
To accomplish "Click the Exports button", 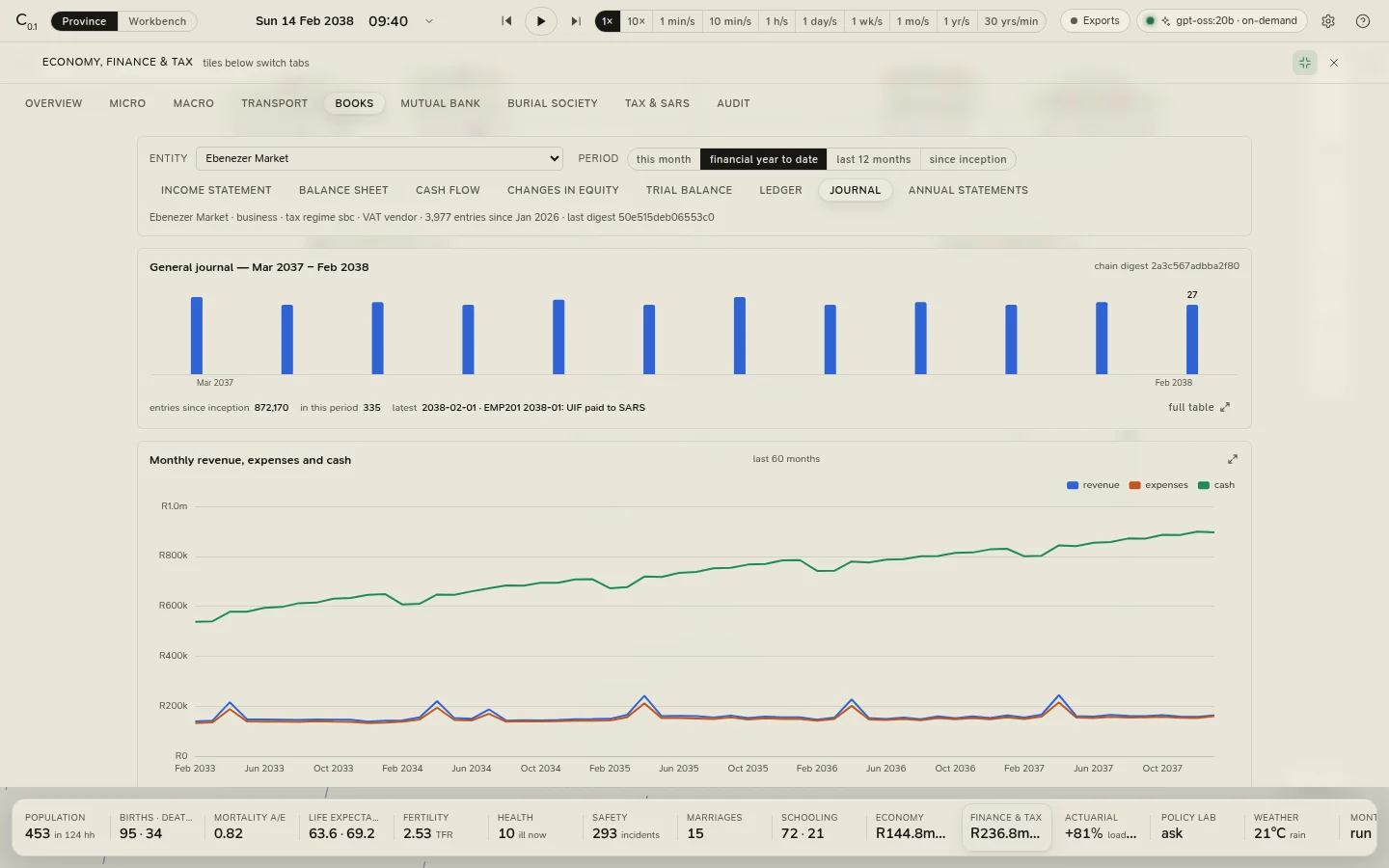I will pyautogui.click(x=1095, y=21).
